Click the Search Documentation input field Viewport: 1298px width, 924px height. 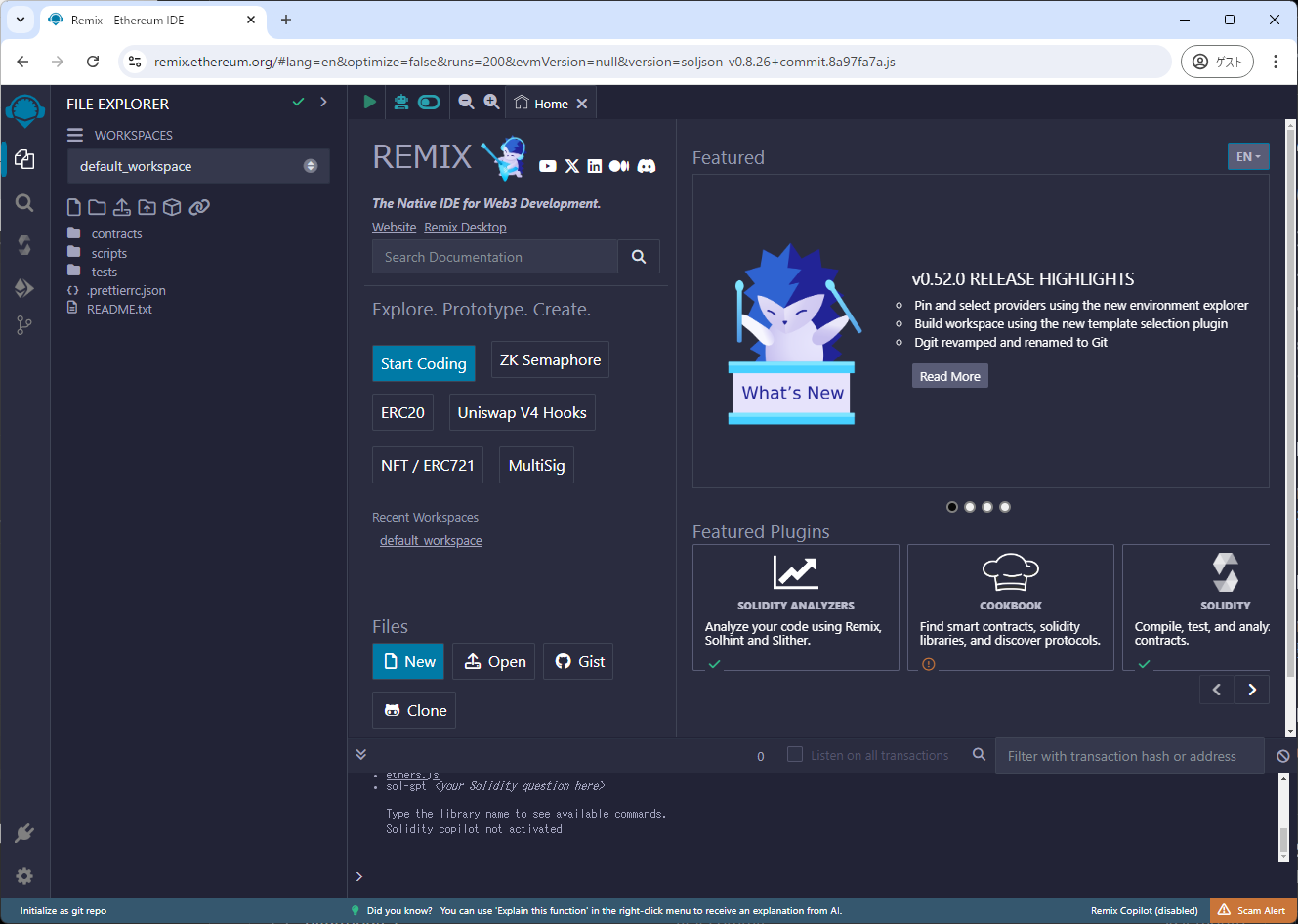[x=495, y=257]
